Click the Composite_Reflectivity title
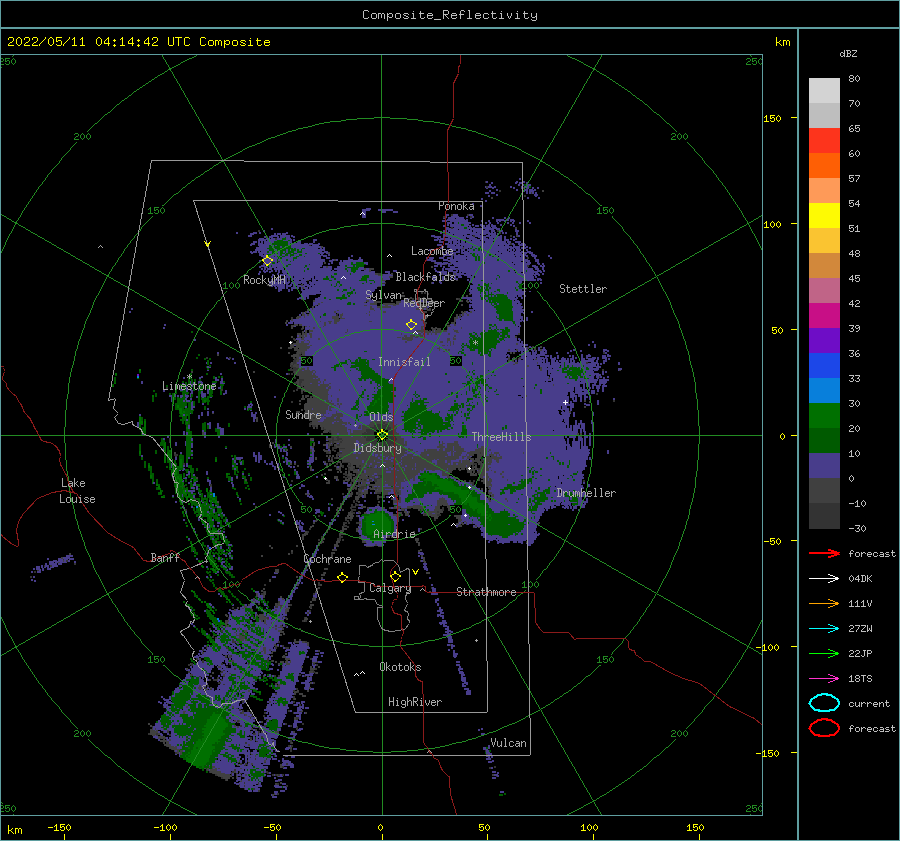This screenshot has width=900, height=841. (x=450, y=15)
